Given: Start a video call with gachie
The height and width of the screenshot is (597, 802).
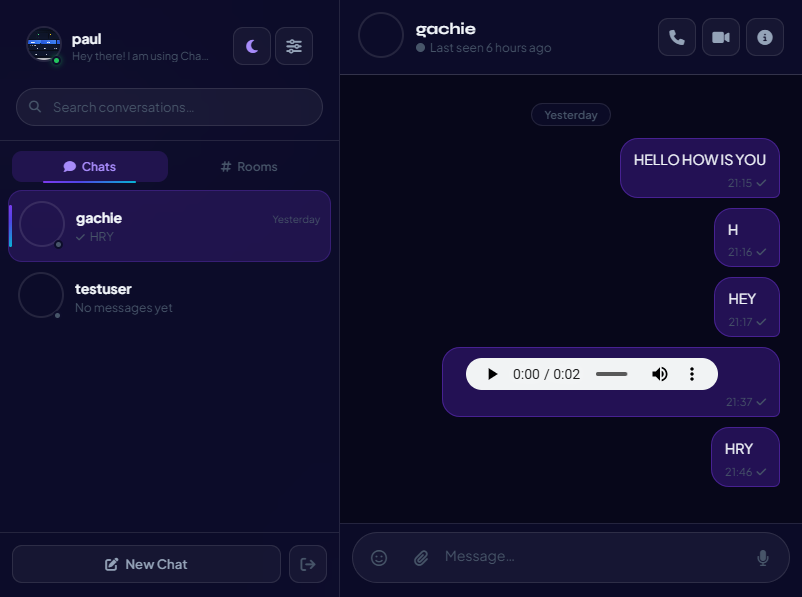Looking at the screenshot, I should click(x=721, y=37).
